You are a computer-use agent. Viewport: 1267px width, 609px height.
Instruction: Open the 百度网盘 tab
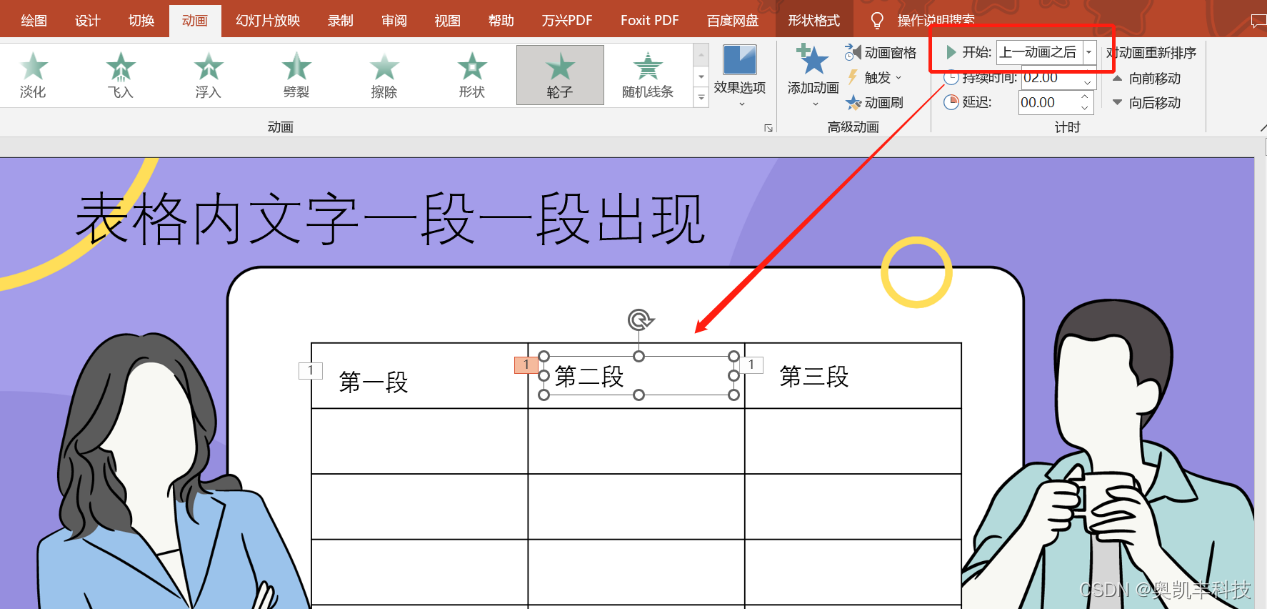pos(733,21)
